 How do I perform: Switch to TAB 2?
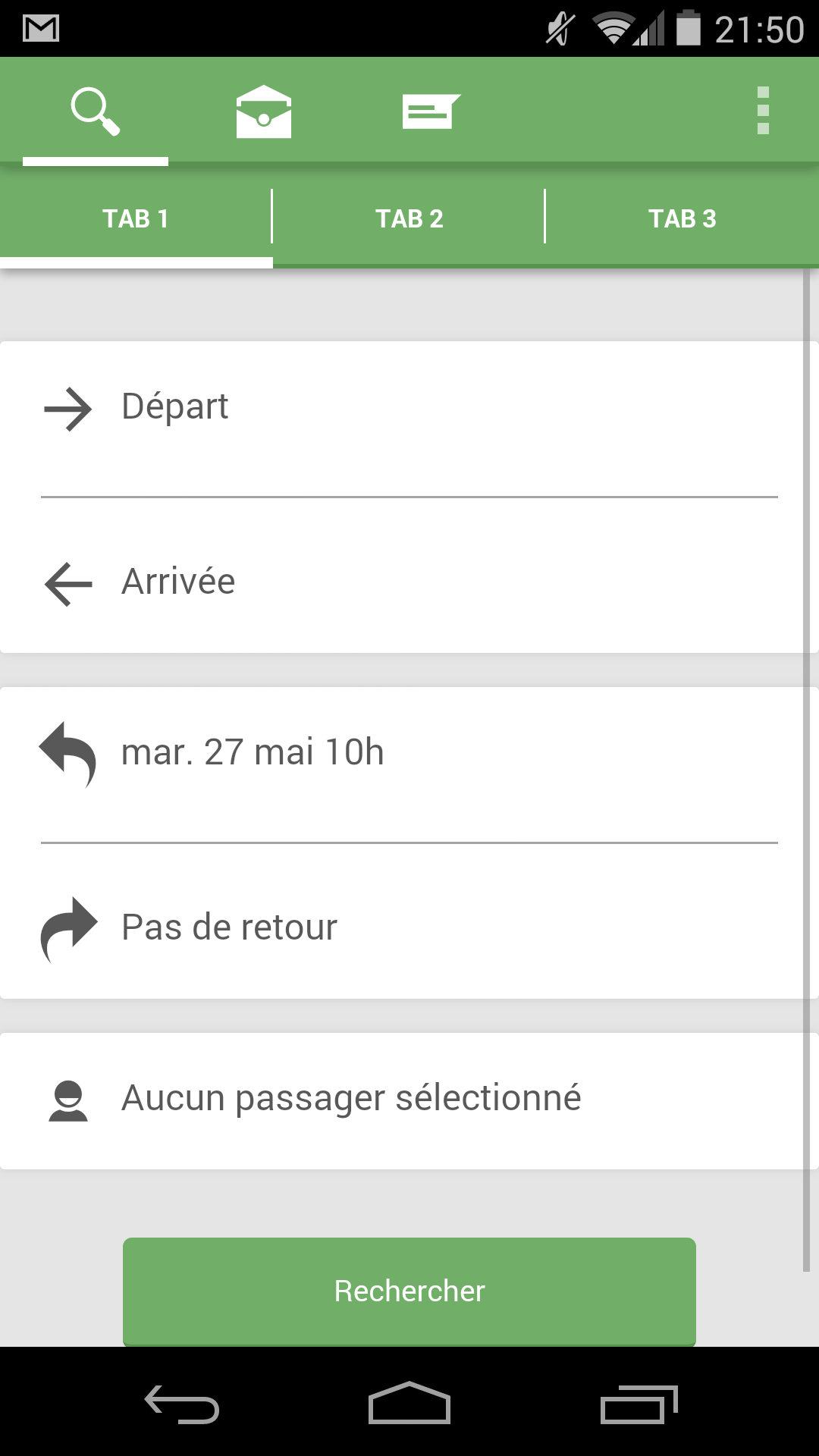(409, 219)
